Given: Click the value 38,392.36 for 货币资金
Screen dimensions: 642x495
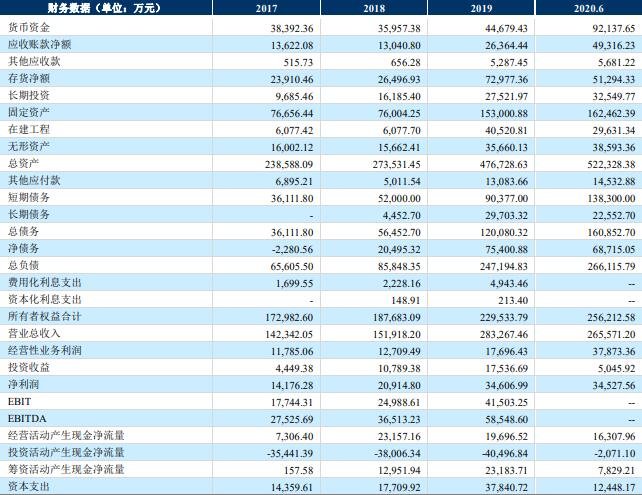Looking at the screenshot, I should tap(292, 29).
